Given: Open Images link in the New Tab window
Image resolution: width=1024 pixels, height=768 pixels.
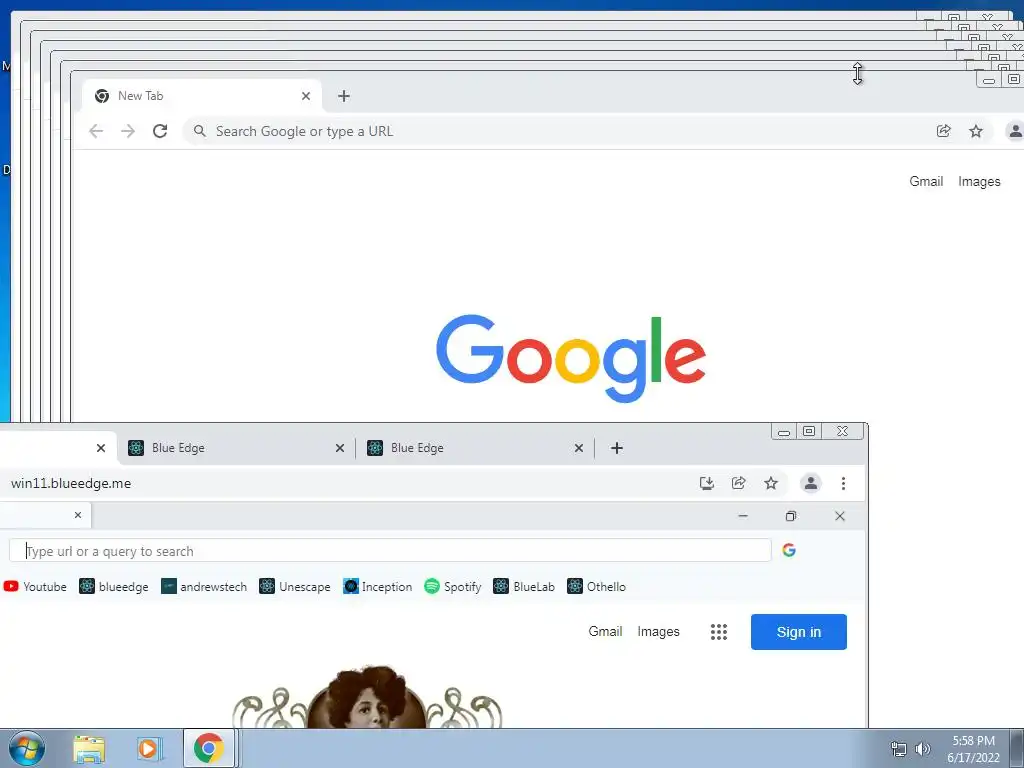Looking at the screenshot, I should (979, 182).
